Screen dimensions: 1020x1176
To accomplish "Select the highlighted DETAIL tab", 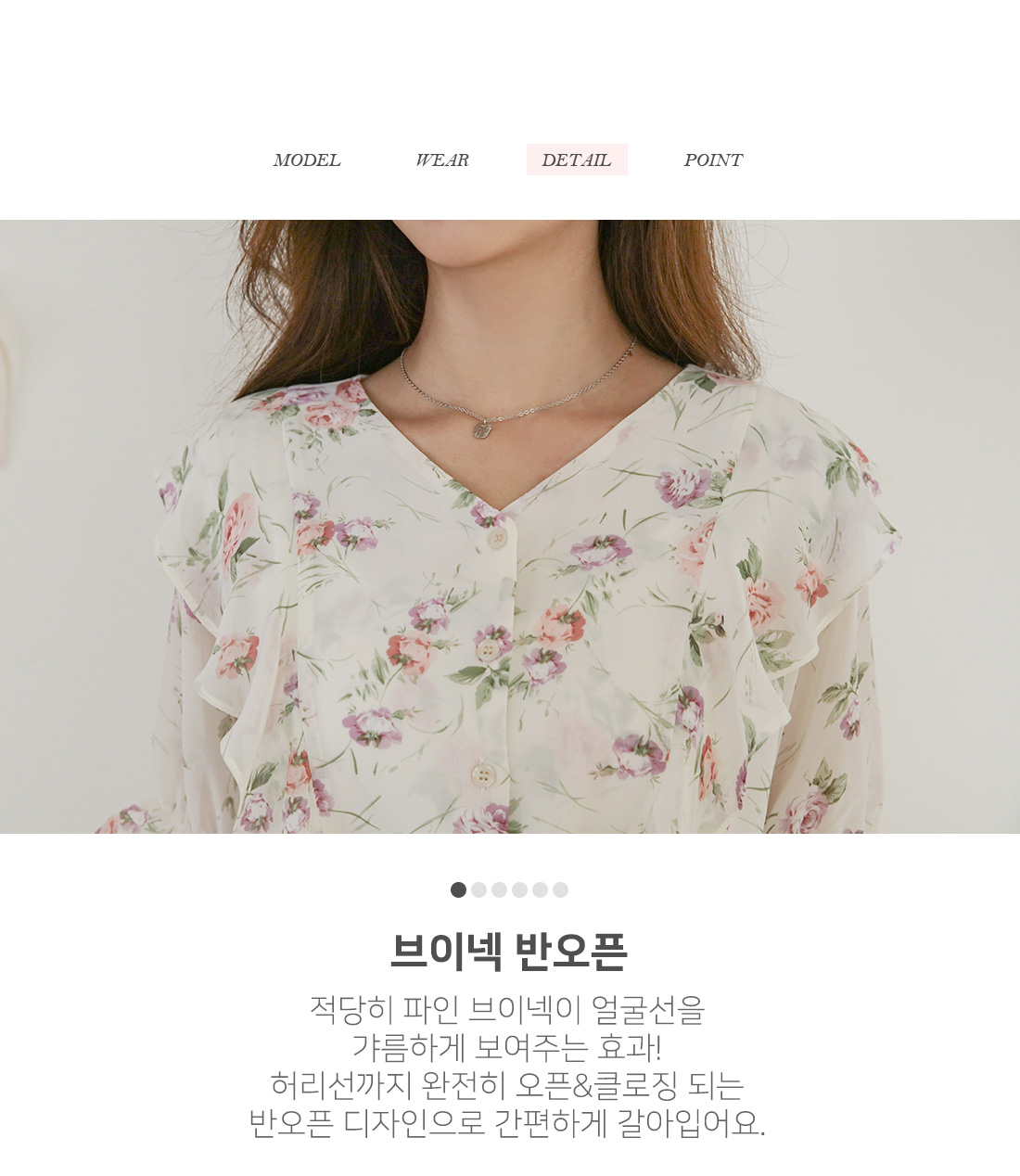I will [577, 160].
